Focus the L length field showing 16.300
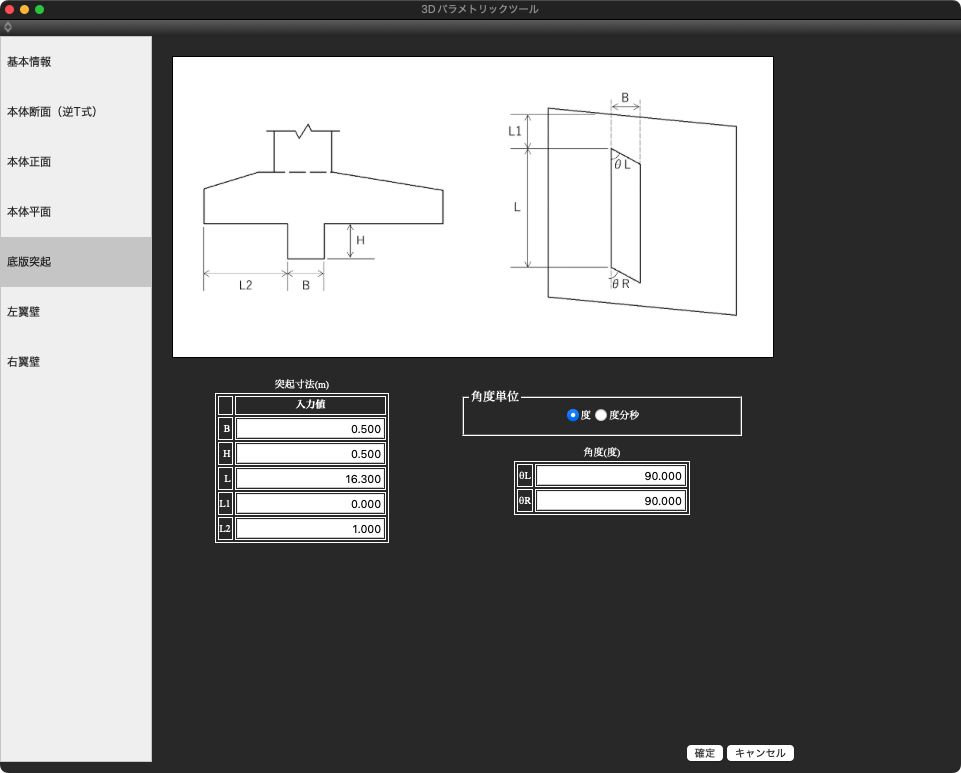The width and height of the screenshot is (961, 773). click(310, 479)
